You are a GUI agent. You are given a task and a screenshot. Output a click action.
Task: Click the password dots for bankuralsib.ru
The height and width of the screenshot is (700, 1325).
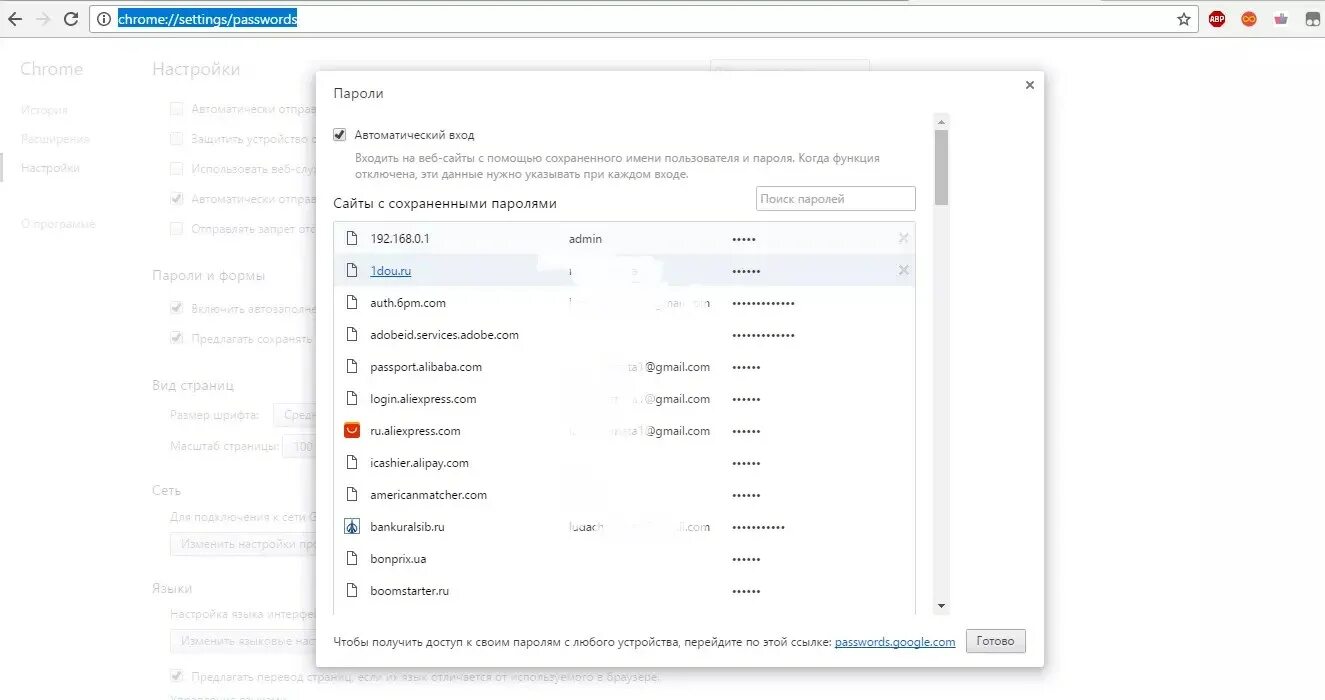[x=758, y=527]
